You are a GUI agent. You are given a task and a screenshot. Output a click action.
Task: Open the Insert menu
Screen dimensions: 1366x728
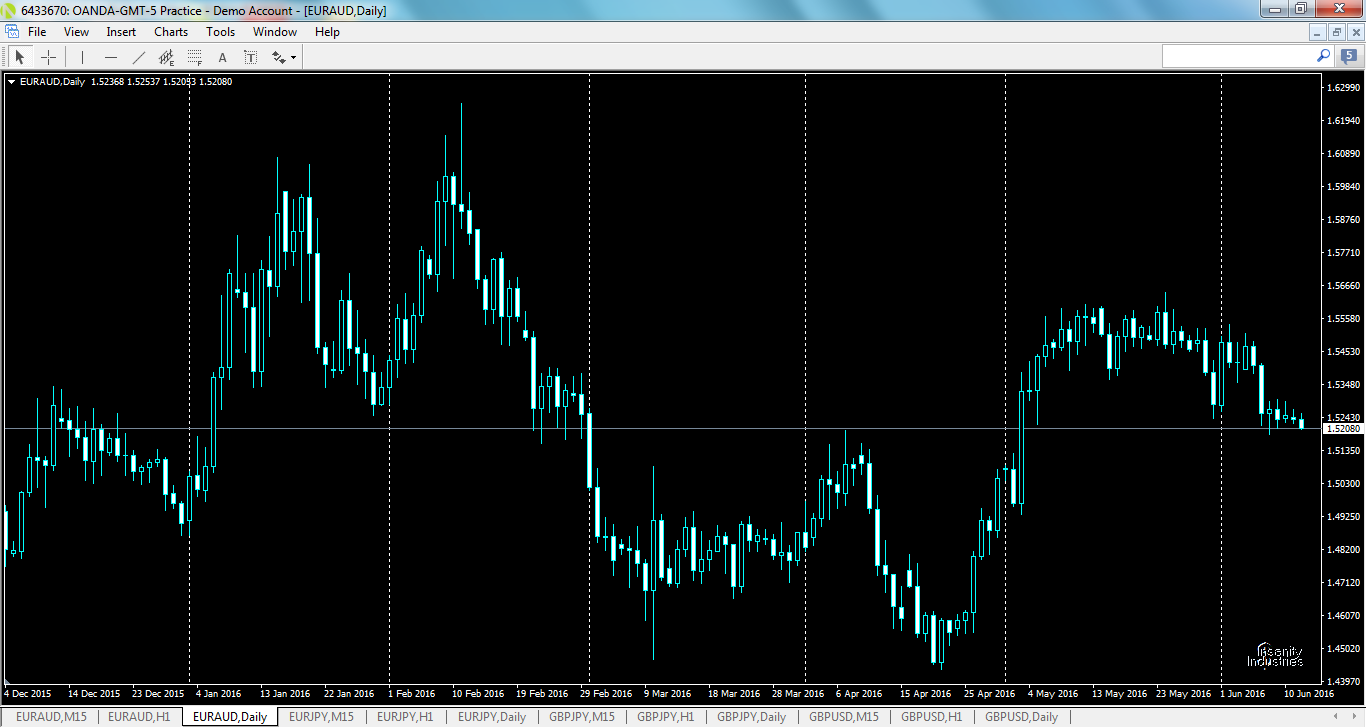(x=120, y=31)
